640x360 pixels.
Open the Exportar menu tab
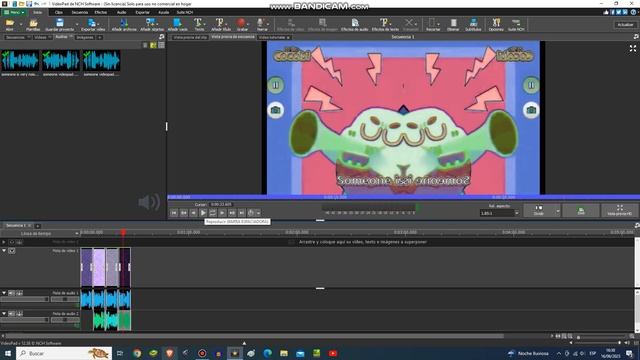click(x=142, y=12)
